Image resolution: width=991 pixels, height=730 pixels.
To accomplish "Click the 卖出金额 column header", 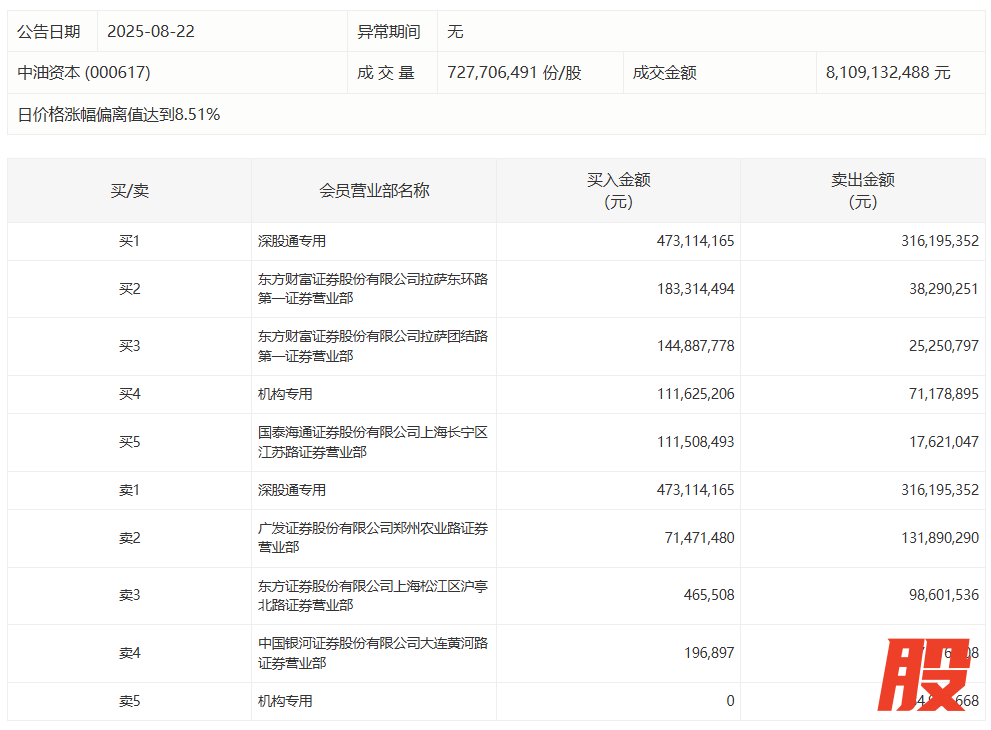I will pyautogui.click(x=862, y=190).
